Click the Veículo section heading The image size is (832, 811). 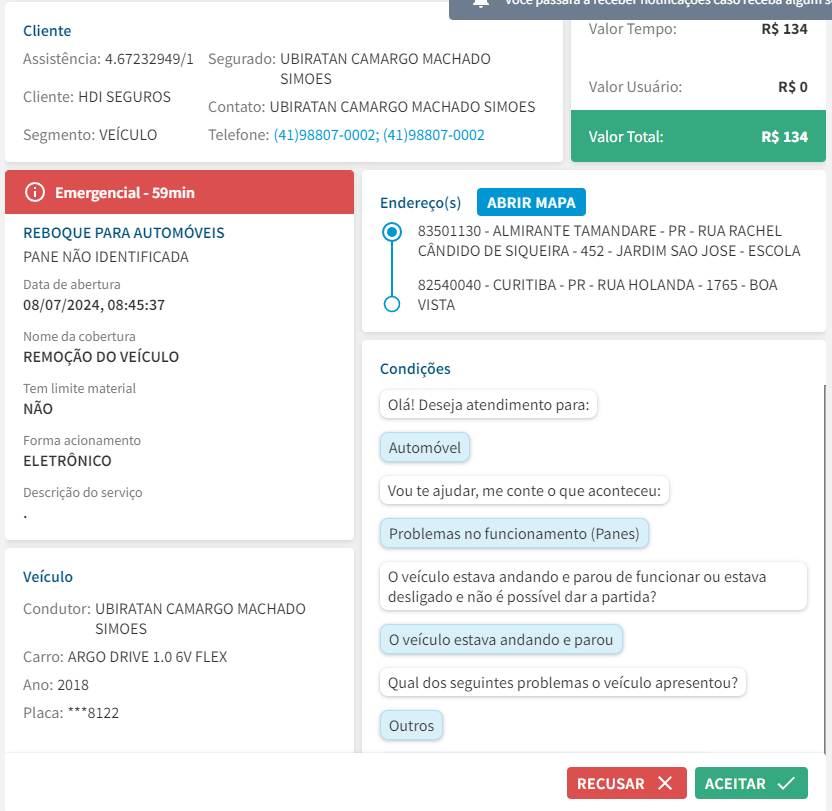48,576
